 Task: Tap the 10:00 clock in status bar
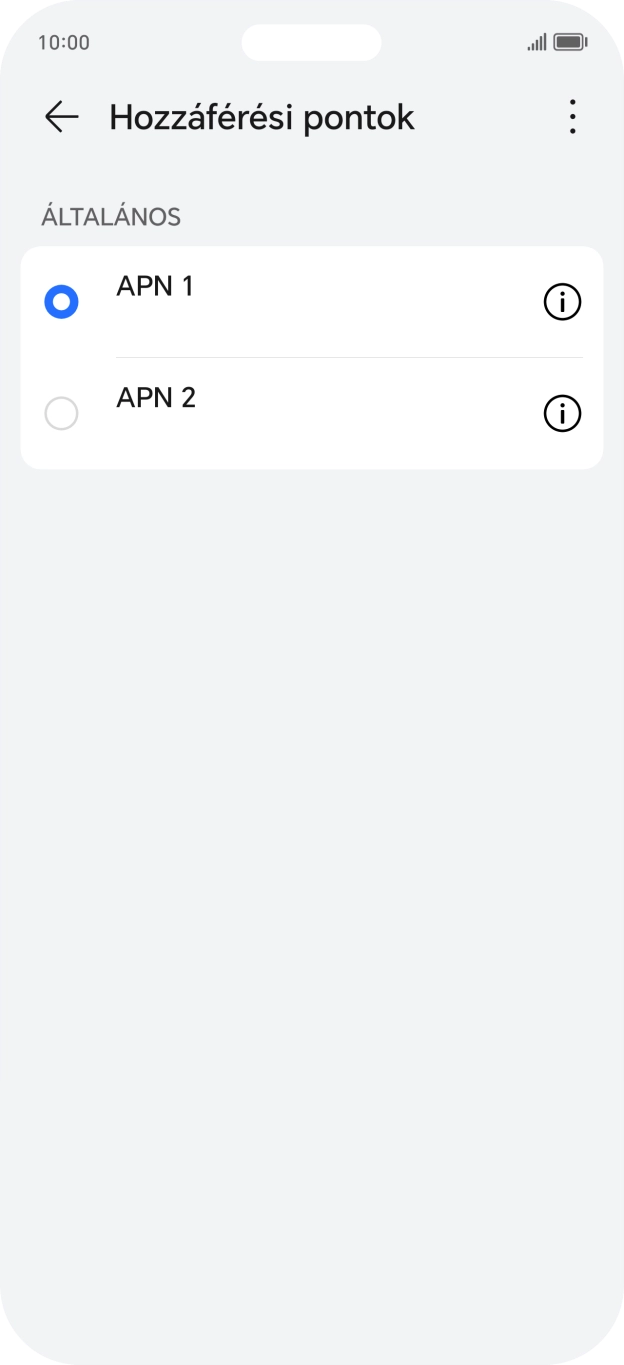point(64,42)
